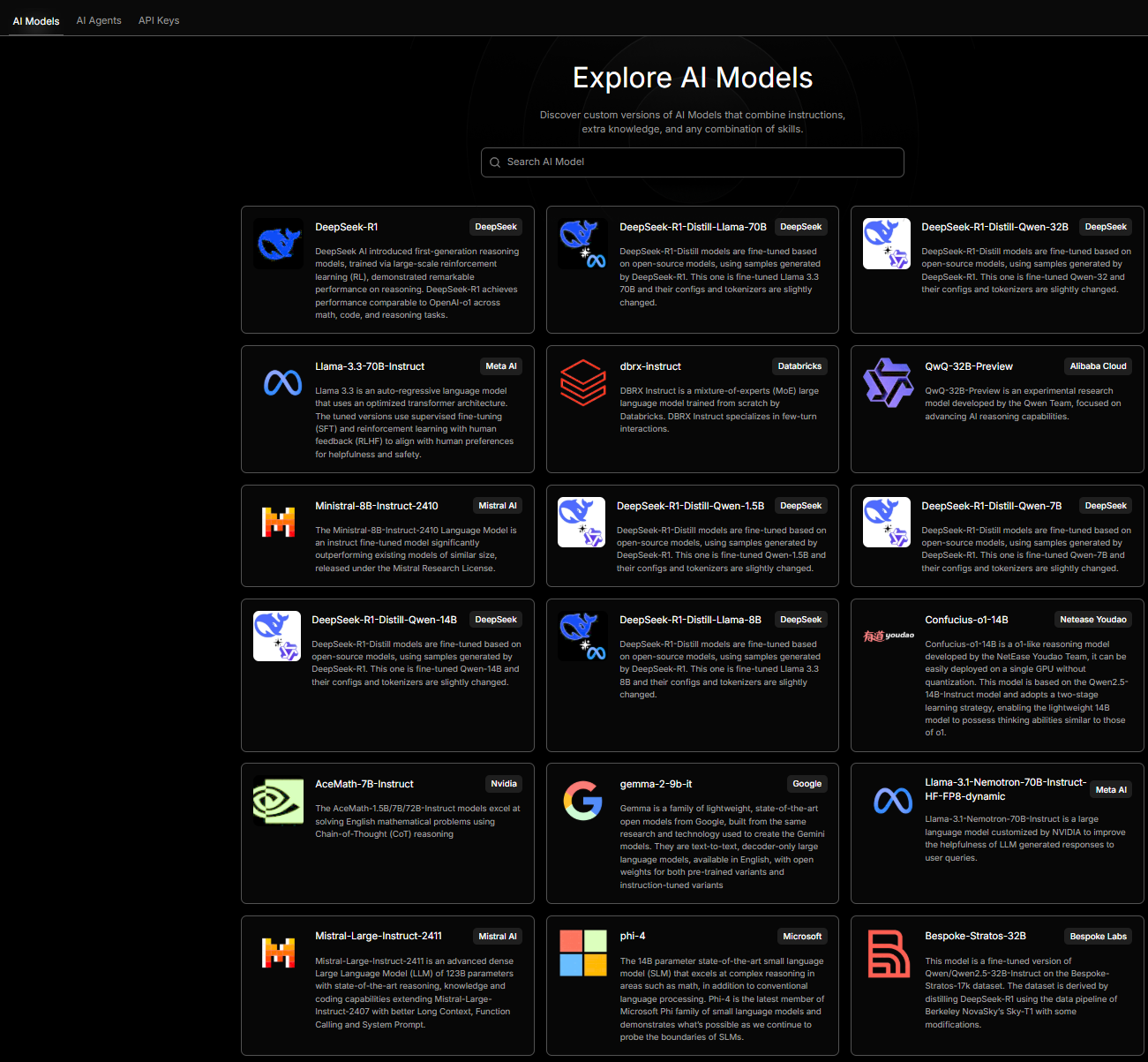Open the phi-4 model title
Image resolution: width=1148 pixels, height=1062 pixels.
coord(633,936)
